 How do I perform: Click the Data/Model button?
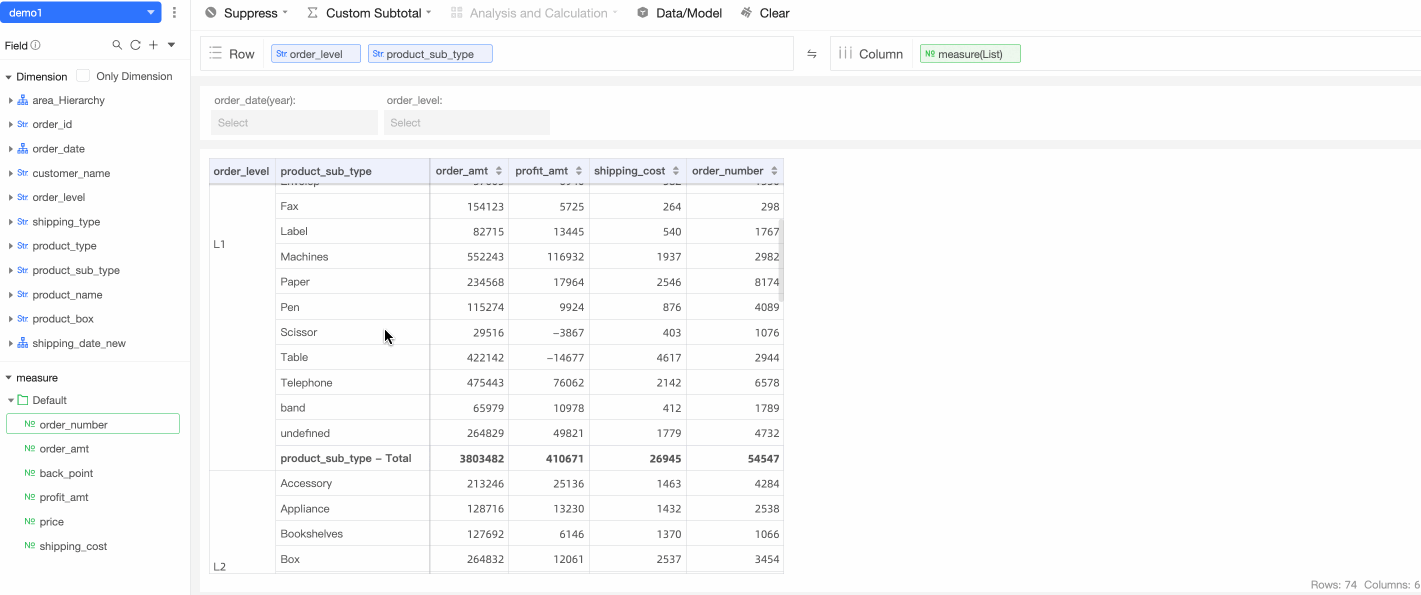679,13
